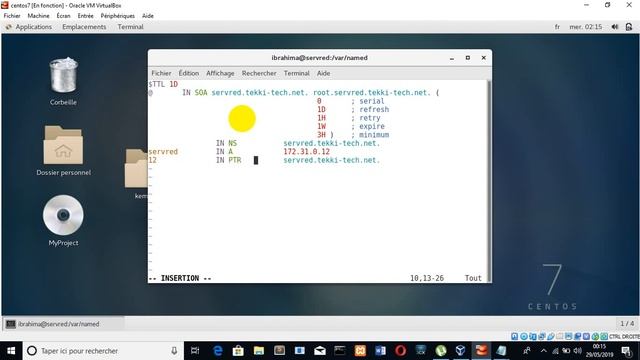Click the IP address 172.31.0.12

pos(306,152)
